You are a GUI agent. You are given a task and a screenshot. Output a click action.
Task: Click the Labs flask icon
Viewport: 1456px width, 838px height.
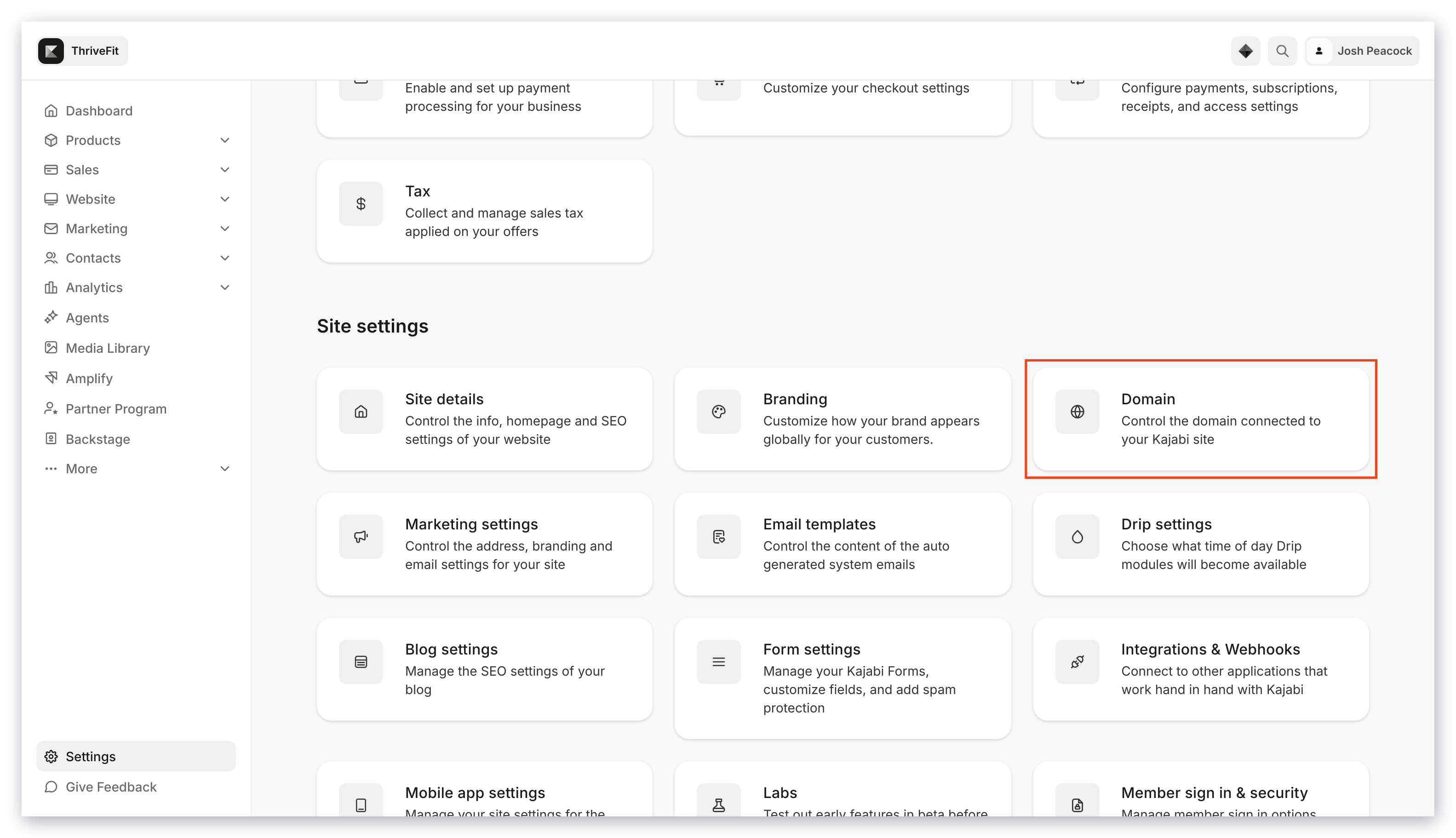(718, 804)
